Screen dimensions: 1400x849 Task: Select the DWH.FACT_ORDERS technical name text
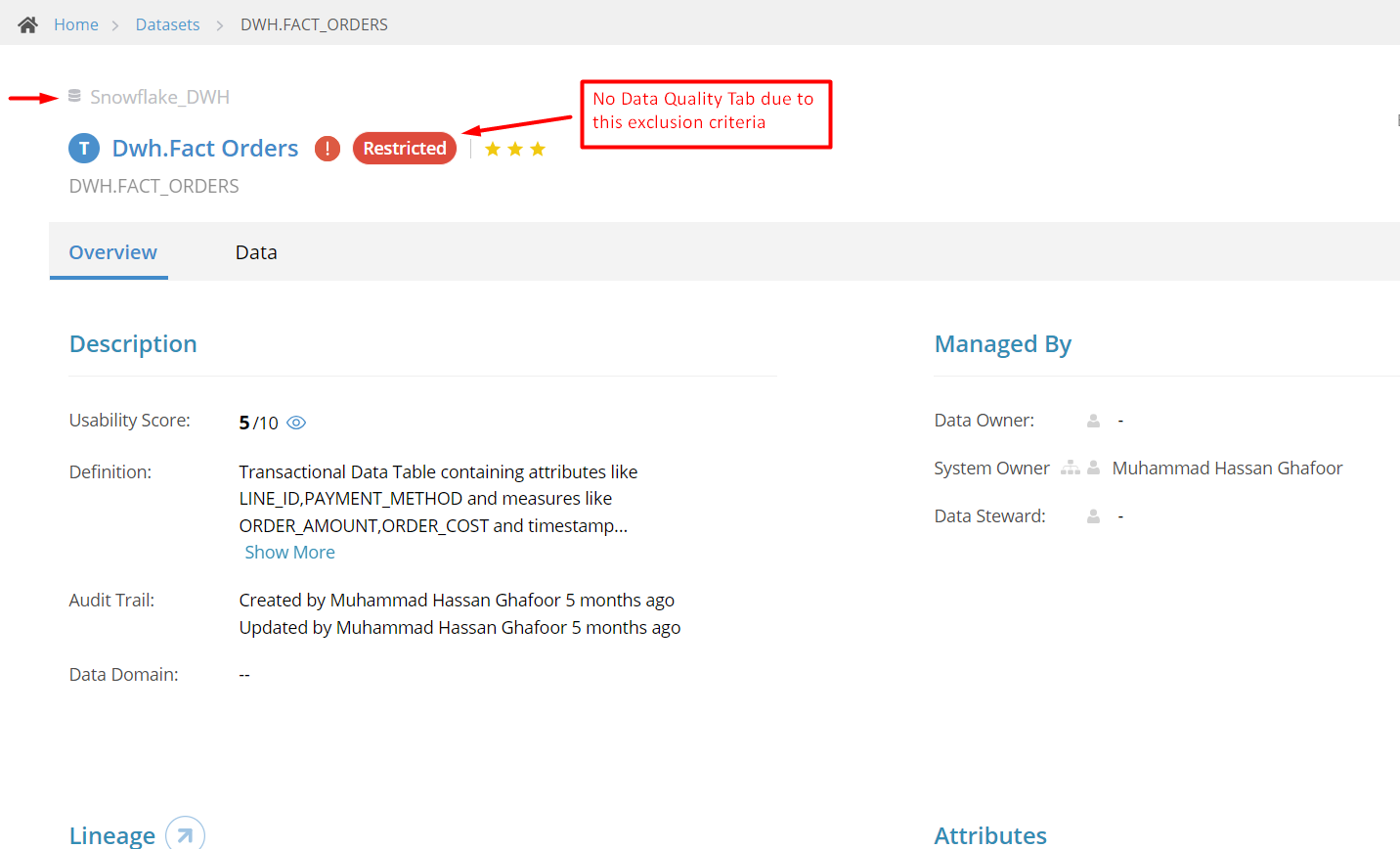(x=153, y=186)
